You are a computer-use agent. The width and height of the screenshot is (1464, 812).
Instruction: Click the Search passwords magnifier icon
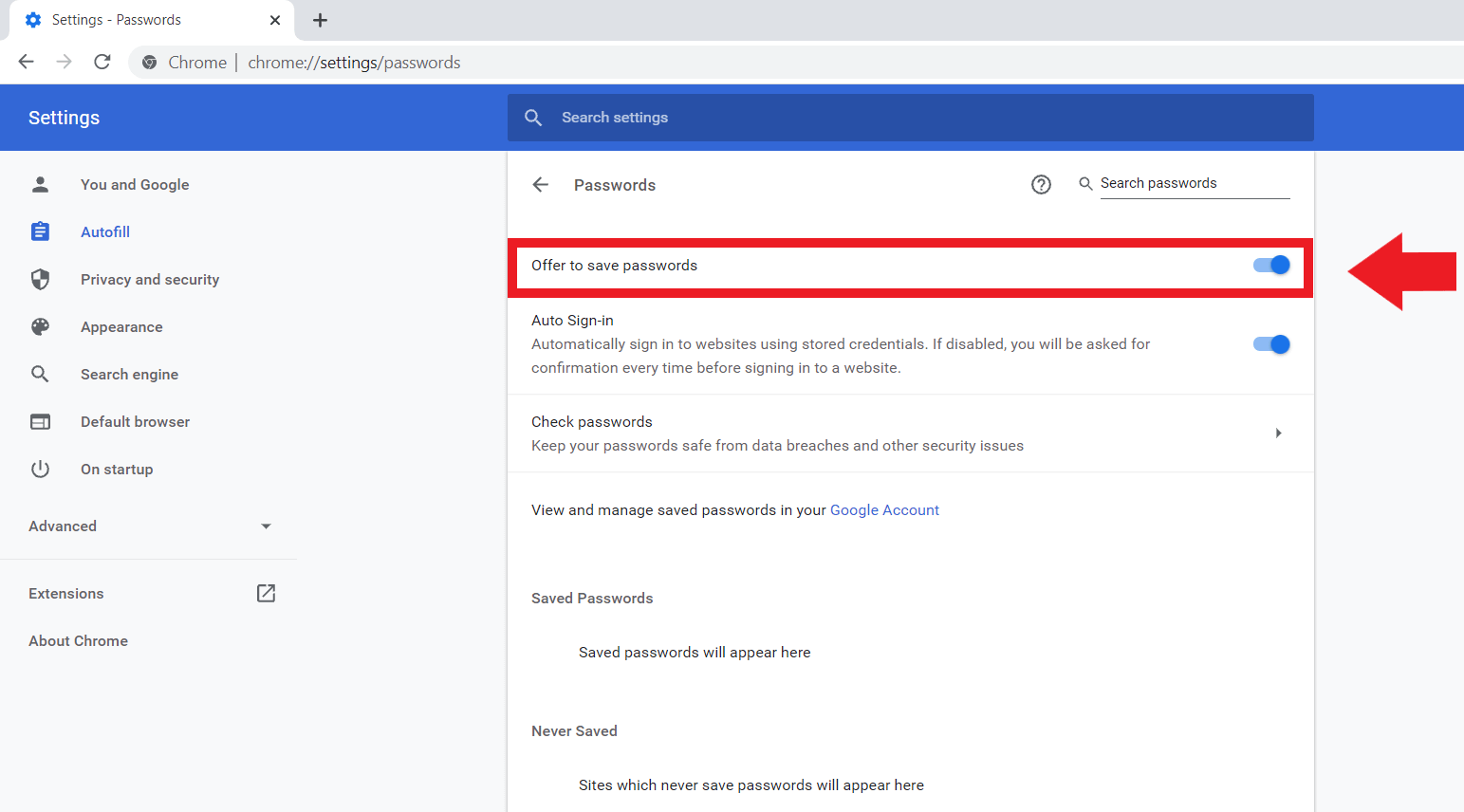[x=1085, y=183]
